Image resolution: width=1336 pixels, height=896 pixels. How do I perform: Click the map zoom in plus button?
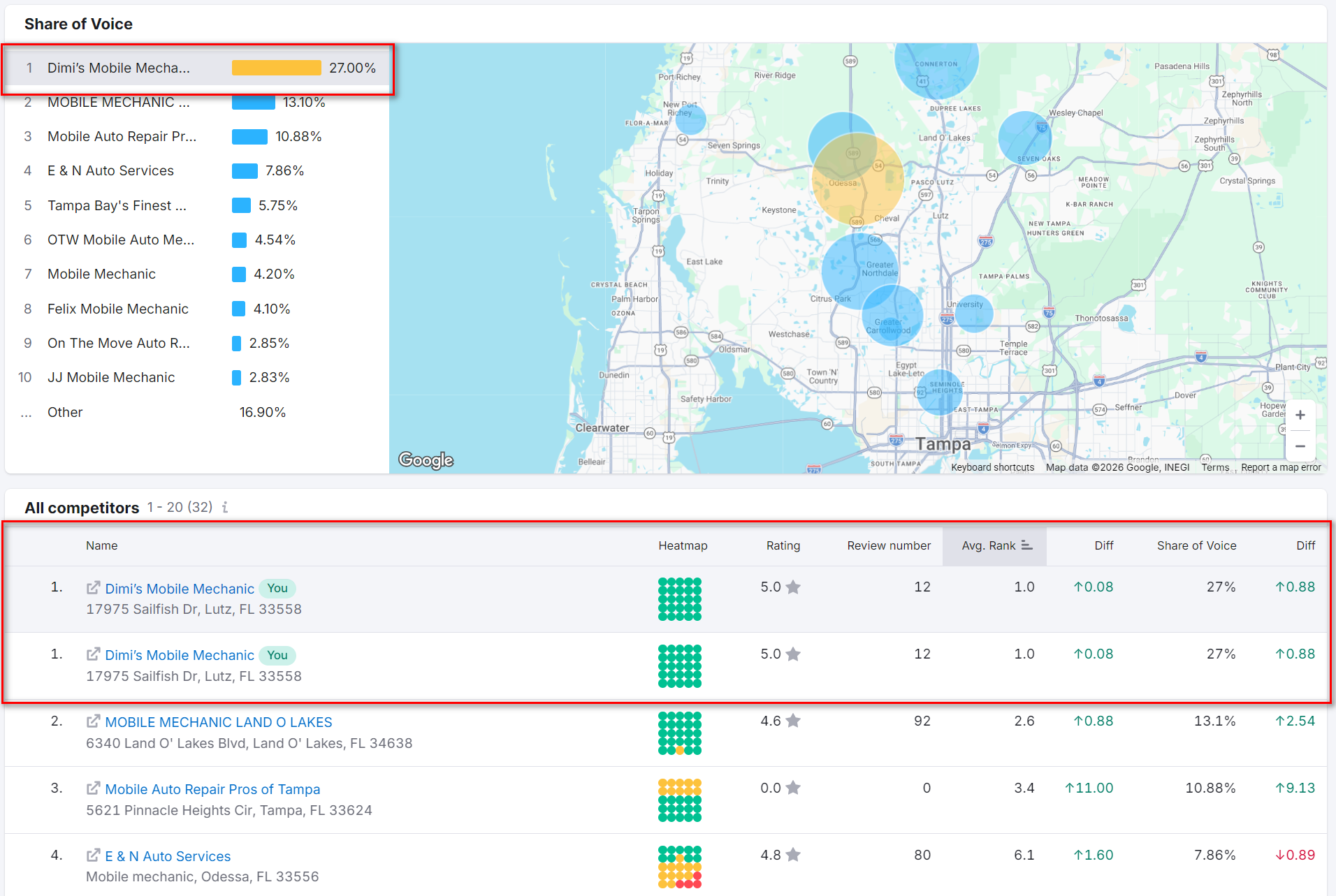tap(1300, 416)
